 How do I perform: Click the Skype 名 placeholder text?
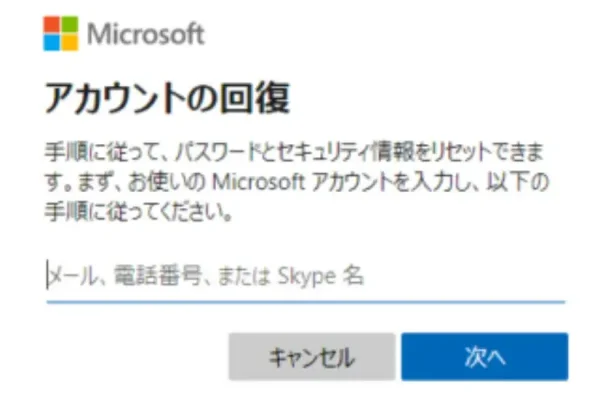(x=323, y=276)
